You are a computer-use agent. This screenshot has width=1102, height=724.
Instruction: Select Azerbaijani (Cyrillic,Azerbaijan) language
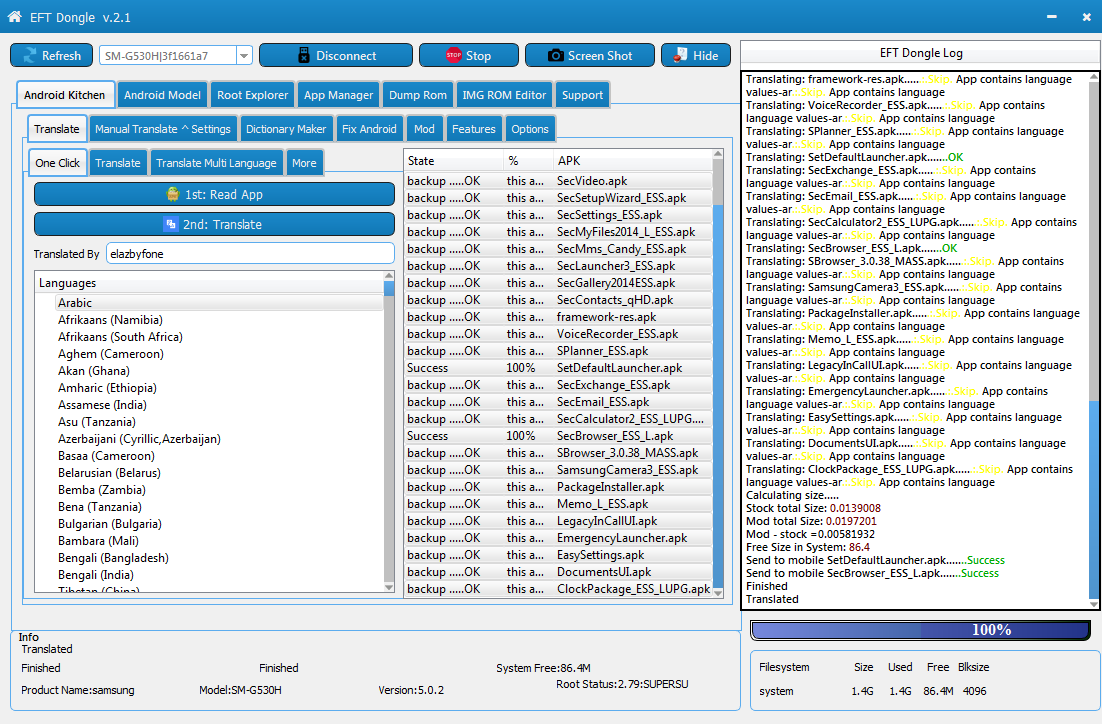click(139, 439)
